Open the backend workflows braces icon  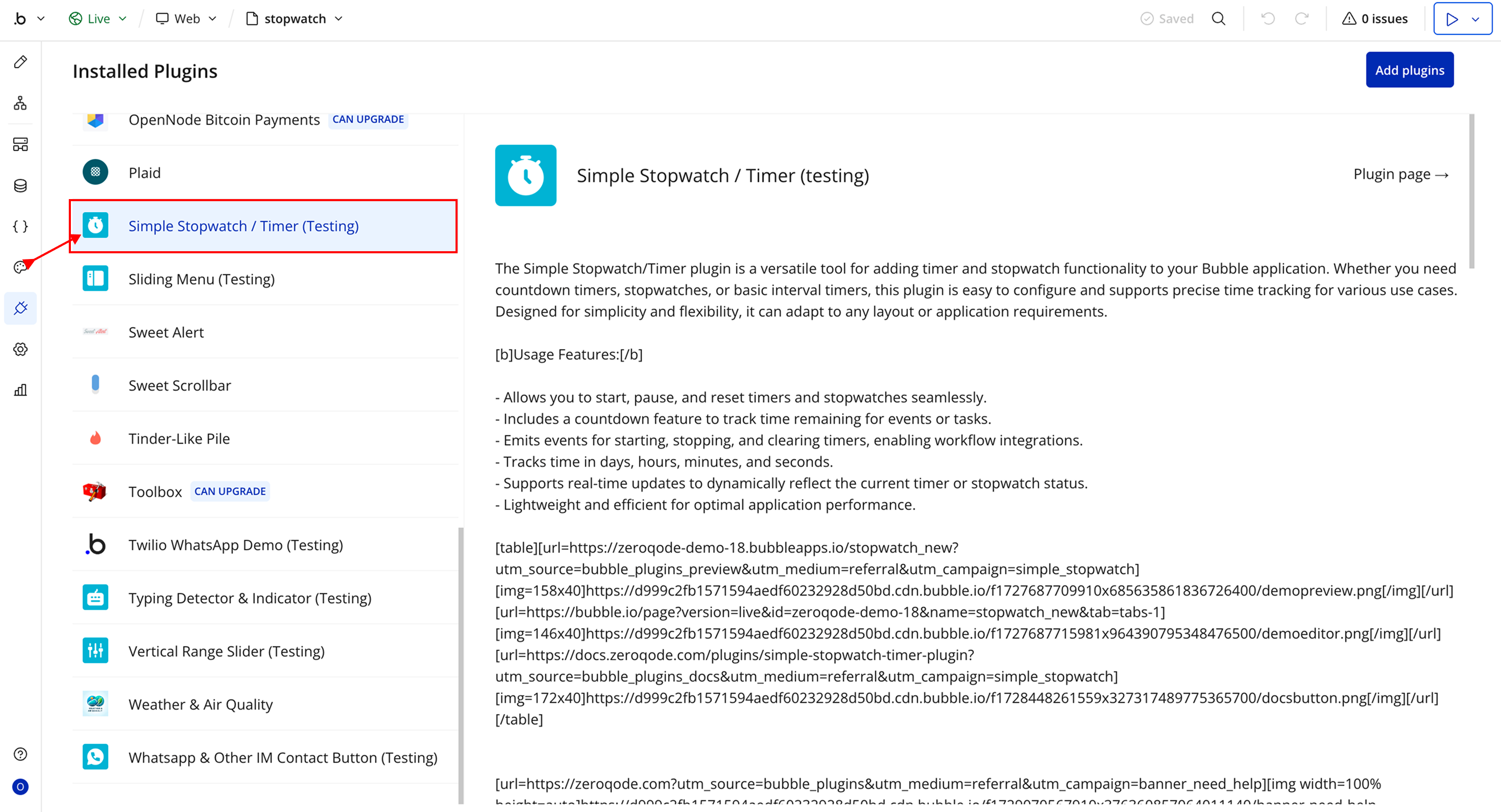pyautogui.click(x=20, y=227)
